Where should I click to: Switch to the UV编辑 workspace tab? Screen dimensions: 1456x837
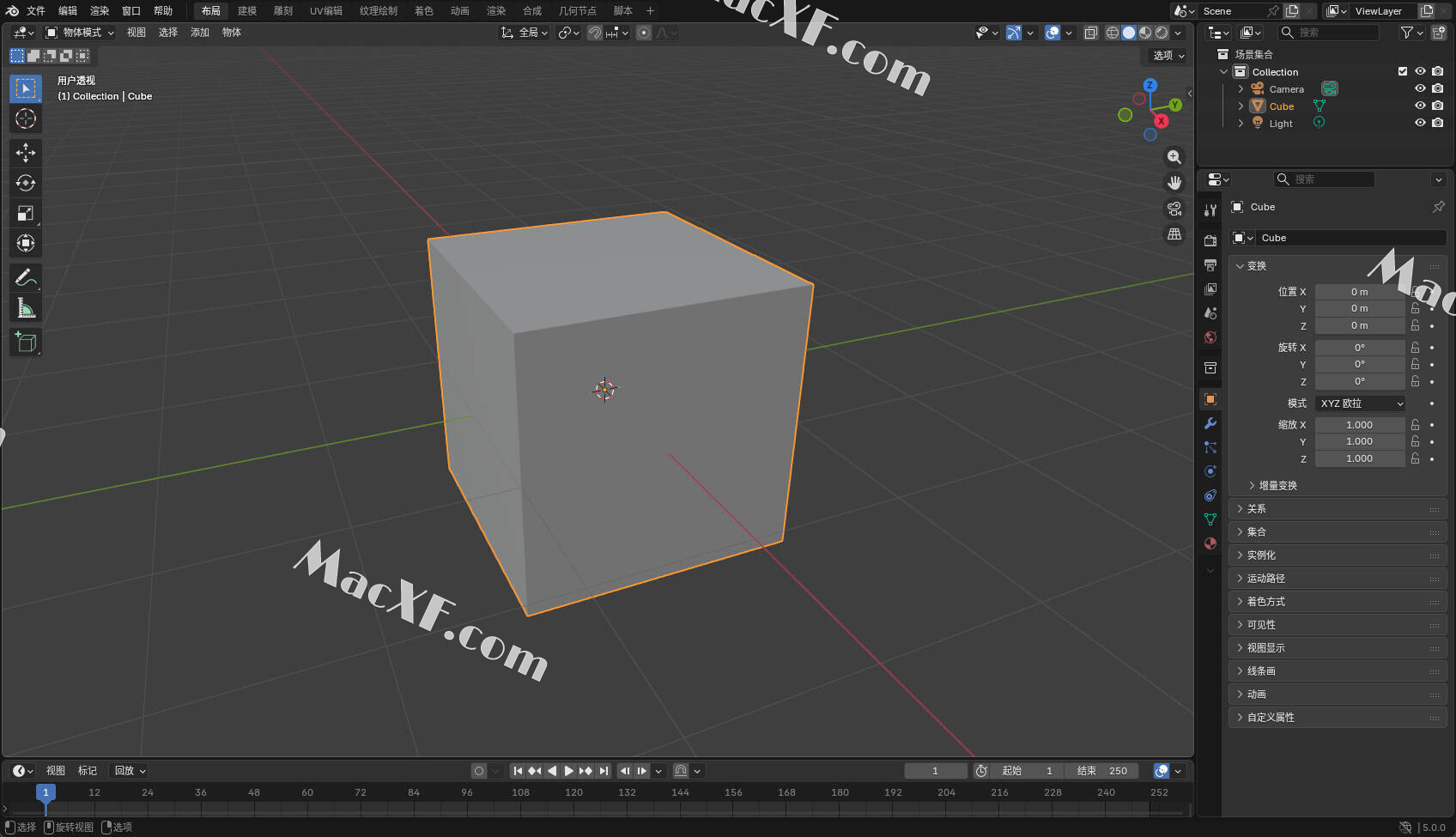coord(326,11)
